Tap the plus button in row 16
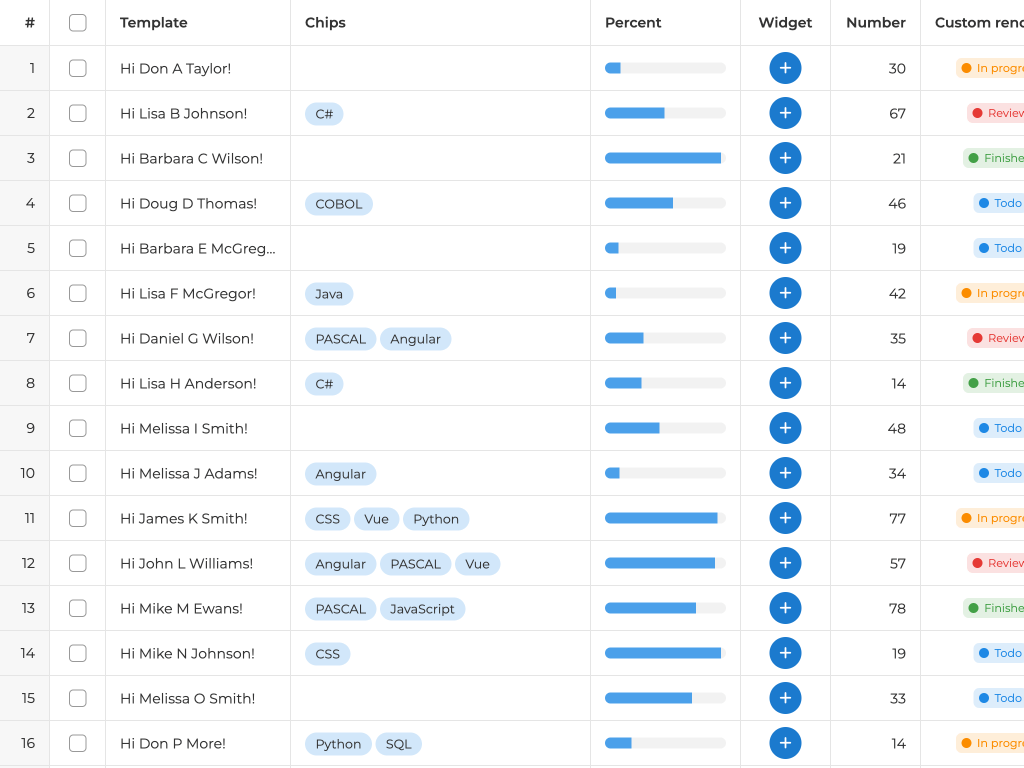1024x768 pixels. point(785,743)
